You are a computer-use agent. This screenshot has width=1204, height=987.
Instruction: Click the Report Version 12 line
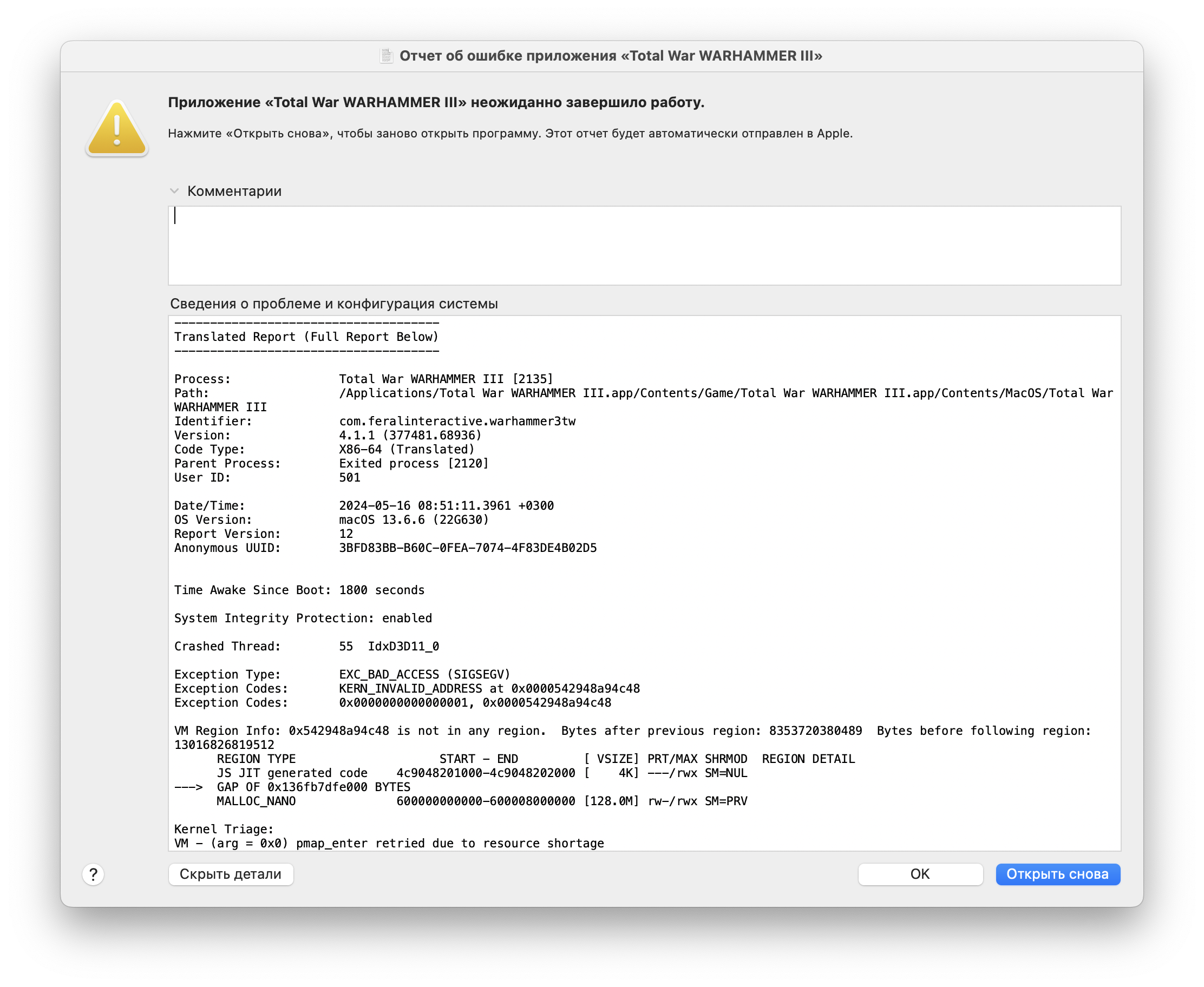coord(263,534)
